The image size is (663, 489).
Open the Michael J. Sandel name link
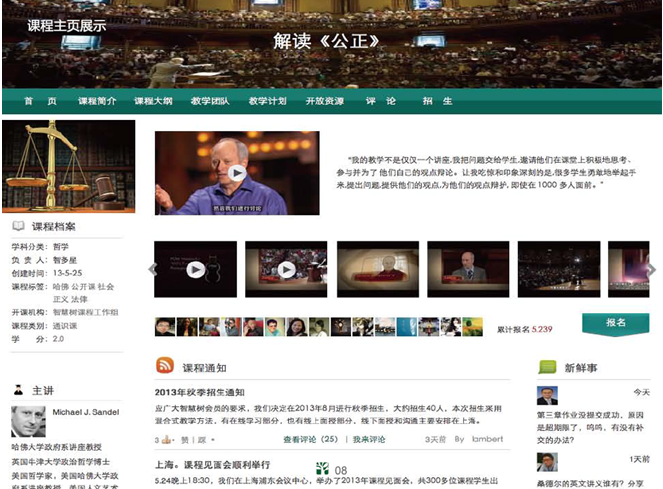[x=86, y=412]
